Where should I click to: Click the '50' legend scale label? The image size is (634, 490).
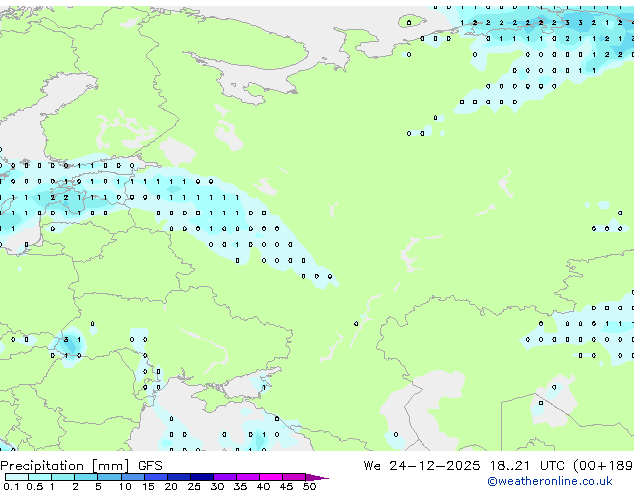[x=310, y=486]
